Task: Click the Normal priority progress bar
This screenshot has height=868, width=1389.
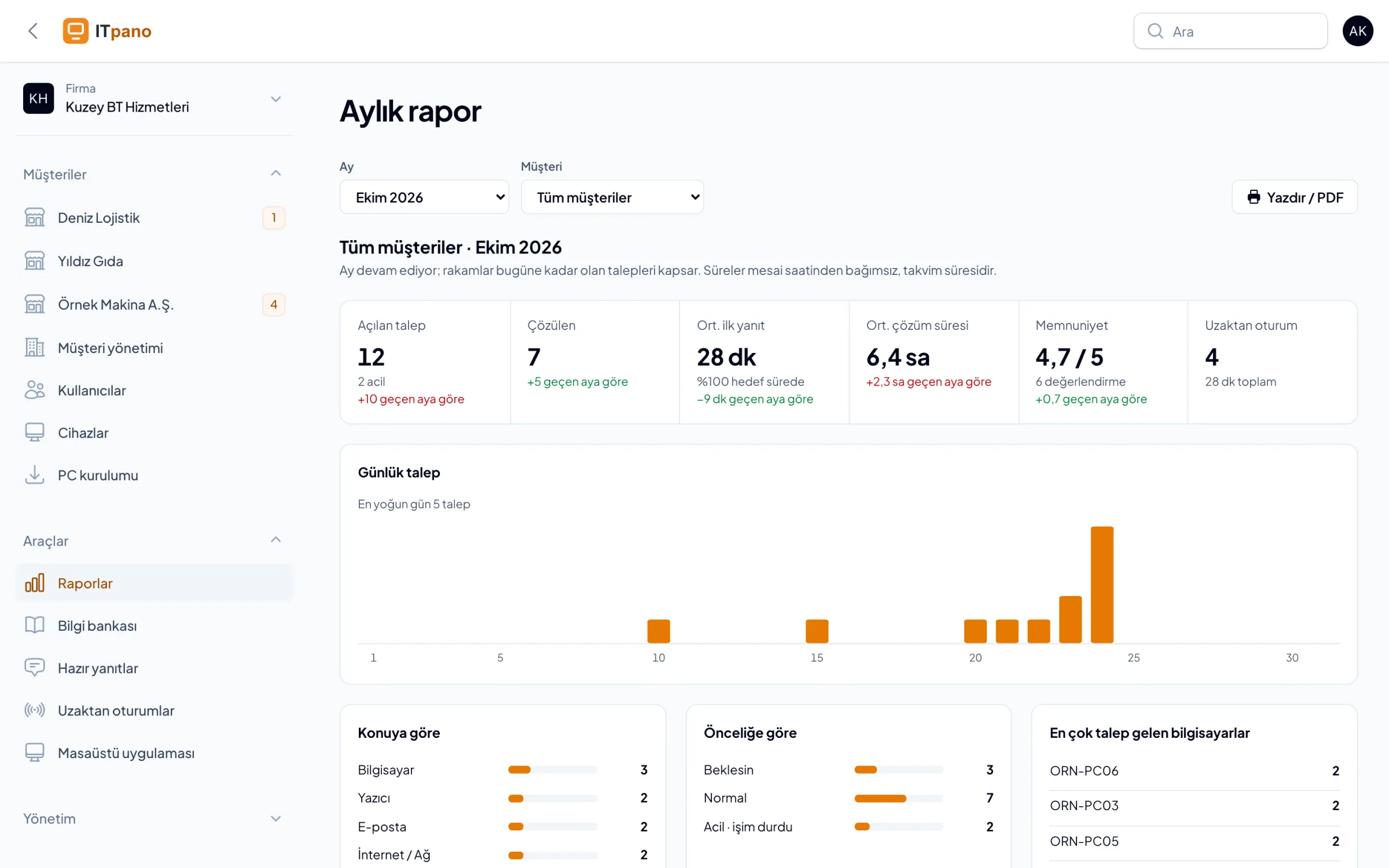Action: point(898,799)
